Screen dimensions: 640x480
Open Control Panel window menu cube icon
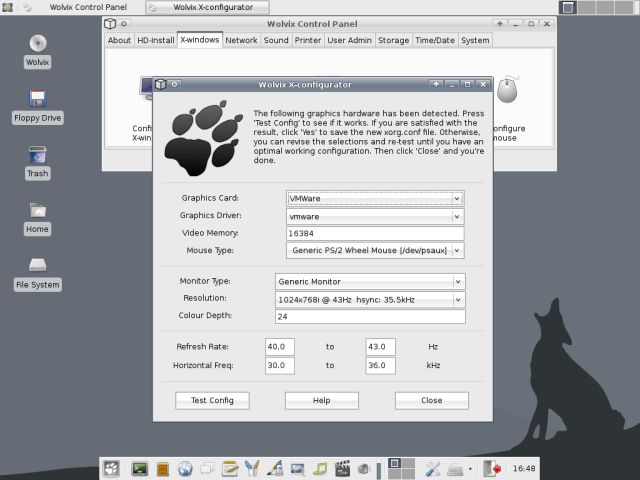pos(110,24)
